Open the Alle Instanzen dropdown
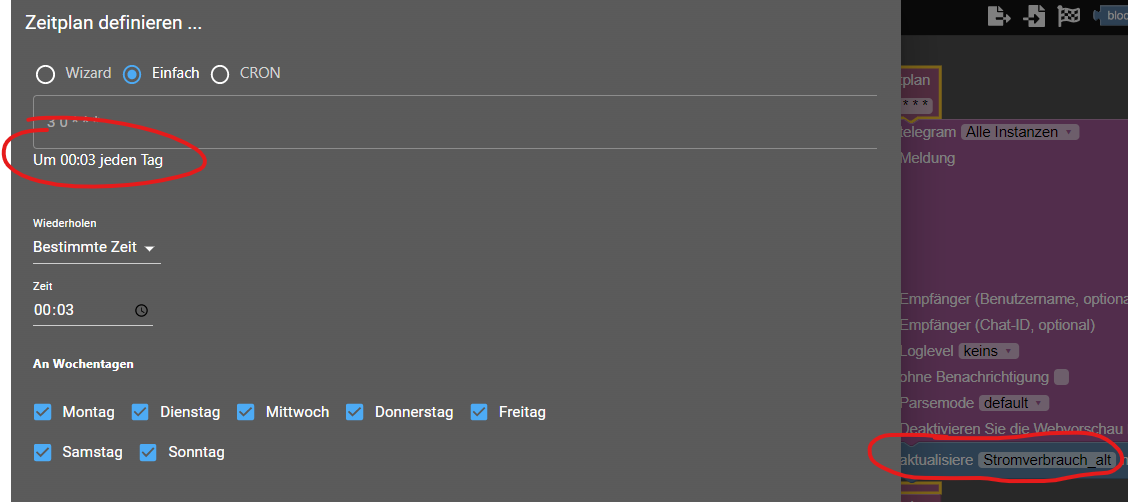Screen dimensions: 1128x502 click(1020, 132)
